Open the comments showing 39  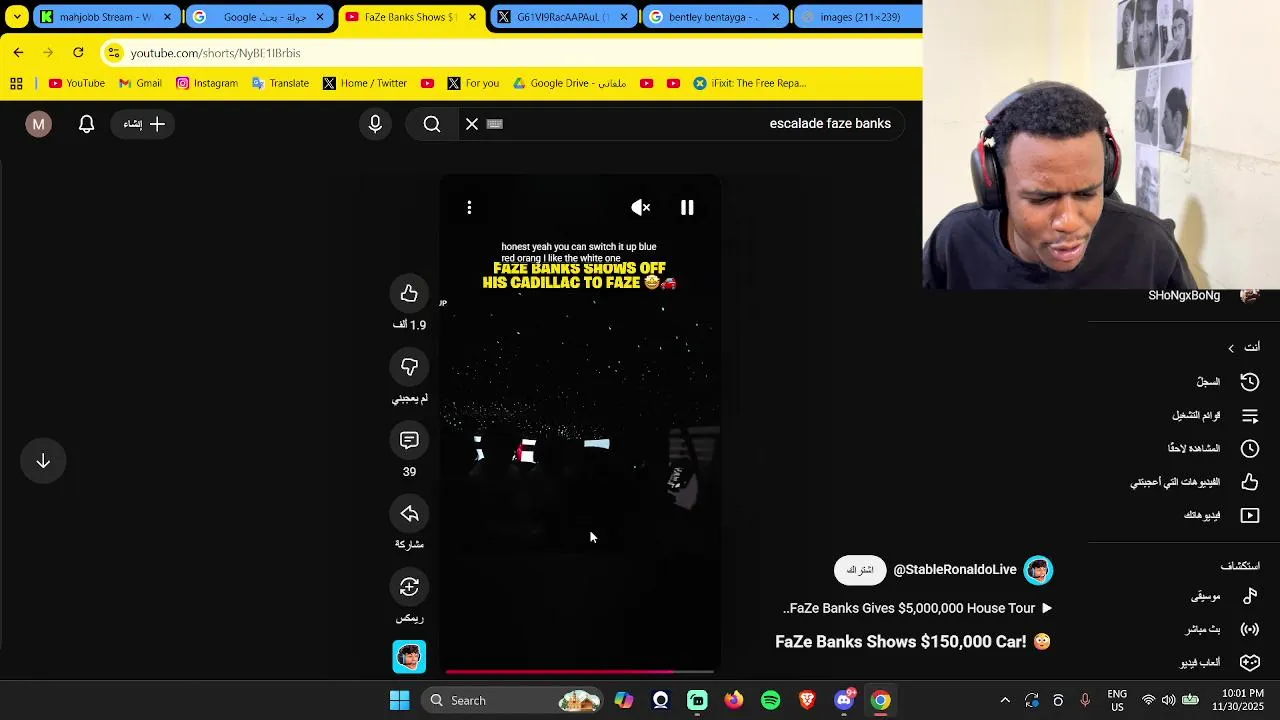pyautogui.click(x=409, y=440)
